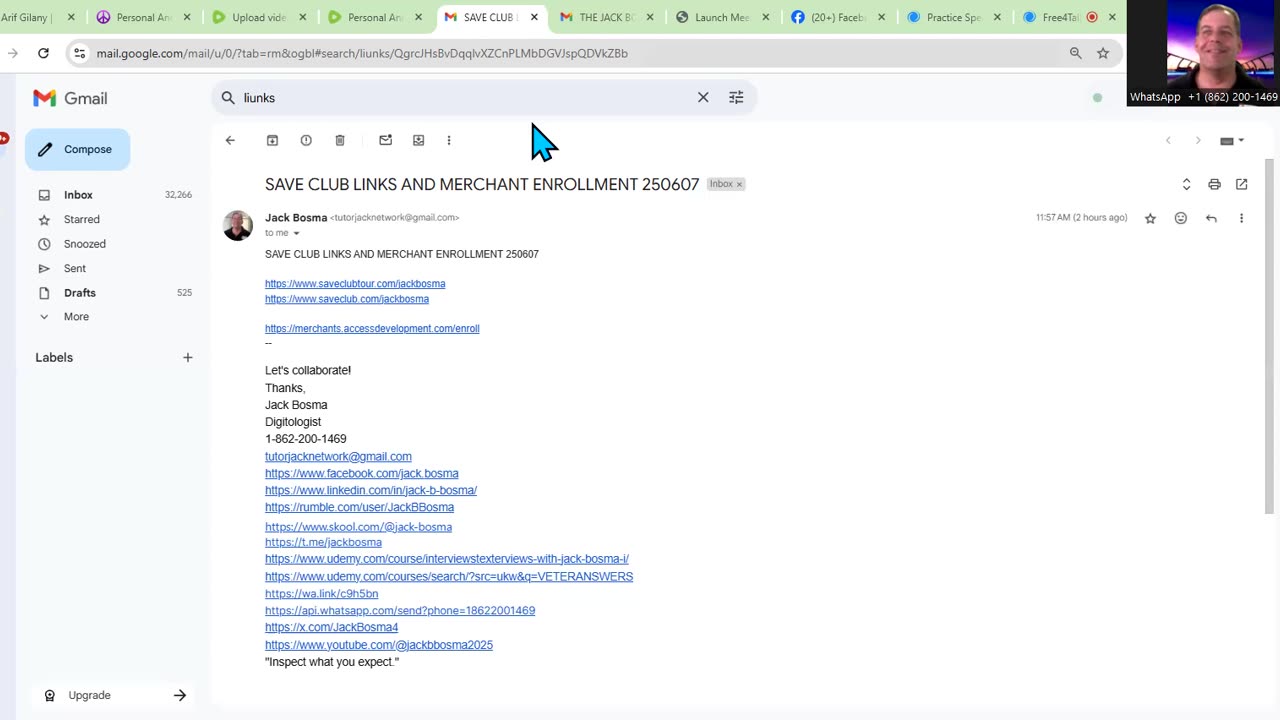Open the LinkedIn jack-b-bosma link
This screenshot has width=1280, height=720.
pyautogui.click(x=371, y=491)
